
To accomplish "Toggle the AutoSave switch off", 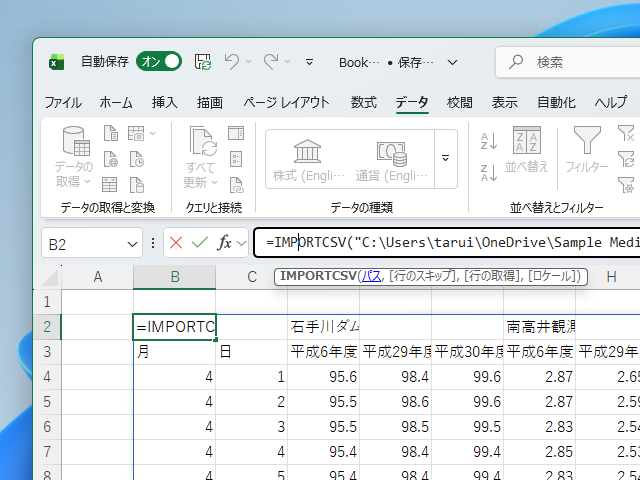I will click(159, 62).
